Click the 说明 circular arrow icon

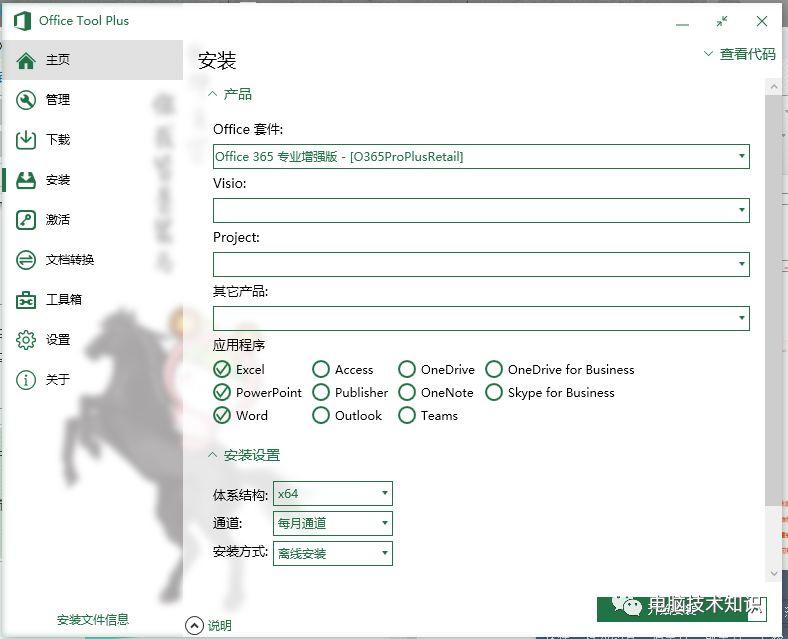(194, 625)
